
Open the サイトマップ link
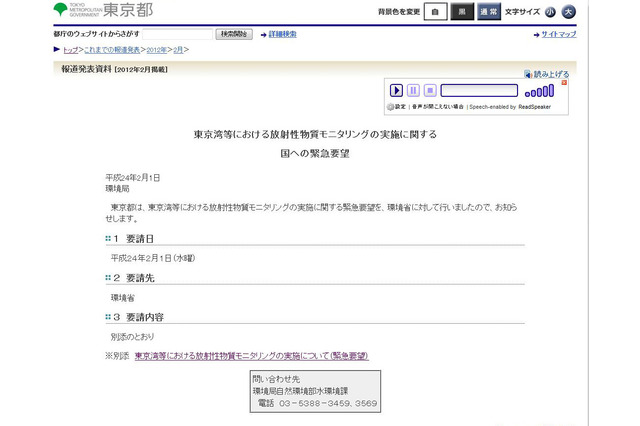coord(559,34)
